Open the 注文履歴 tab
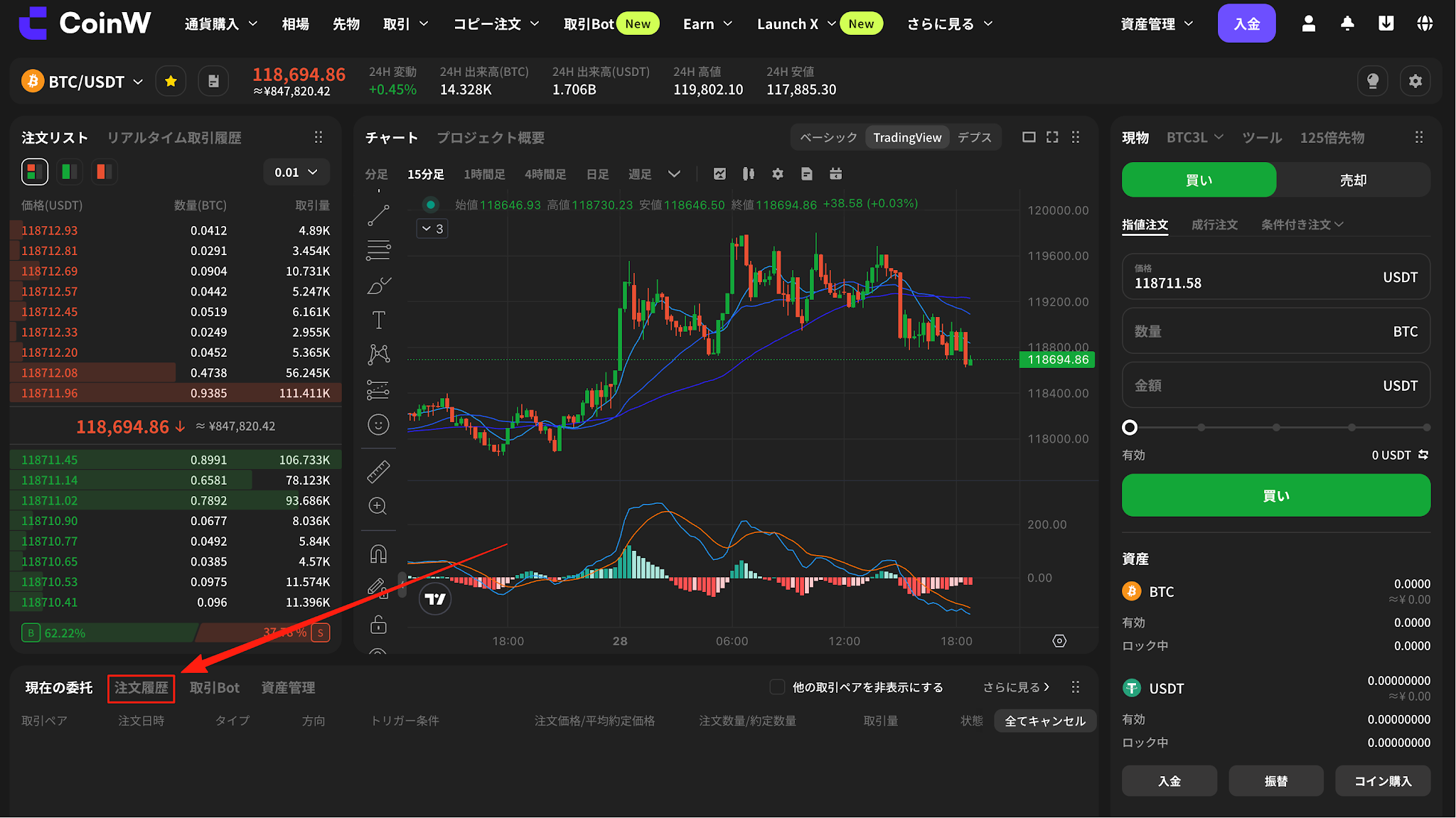 click(x=141, y=688)
